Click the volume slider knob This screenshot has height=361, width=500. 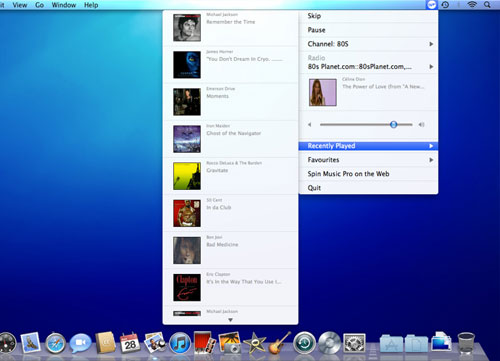[x=394, y=125]
